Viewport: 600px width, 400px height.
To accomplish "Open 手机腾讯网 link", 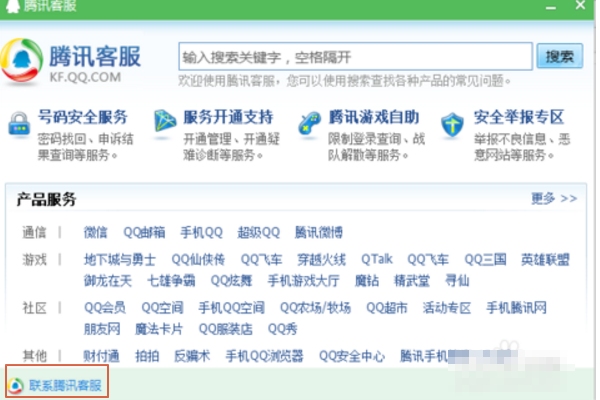I will coord(516,308).
